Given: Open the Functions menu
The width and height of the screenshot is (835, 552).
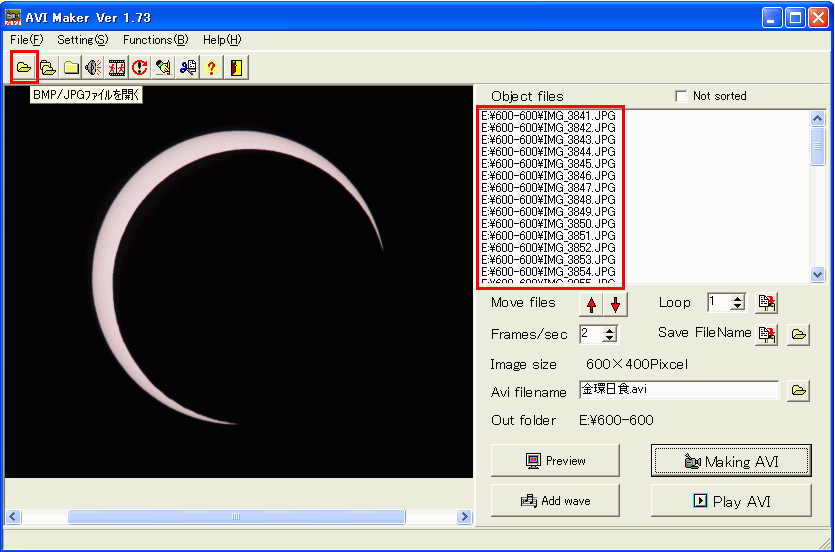Looking at the screenshot, I should (x=155, y=40).
